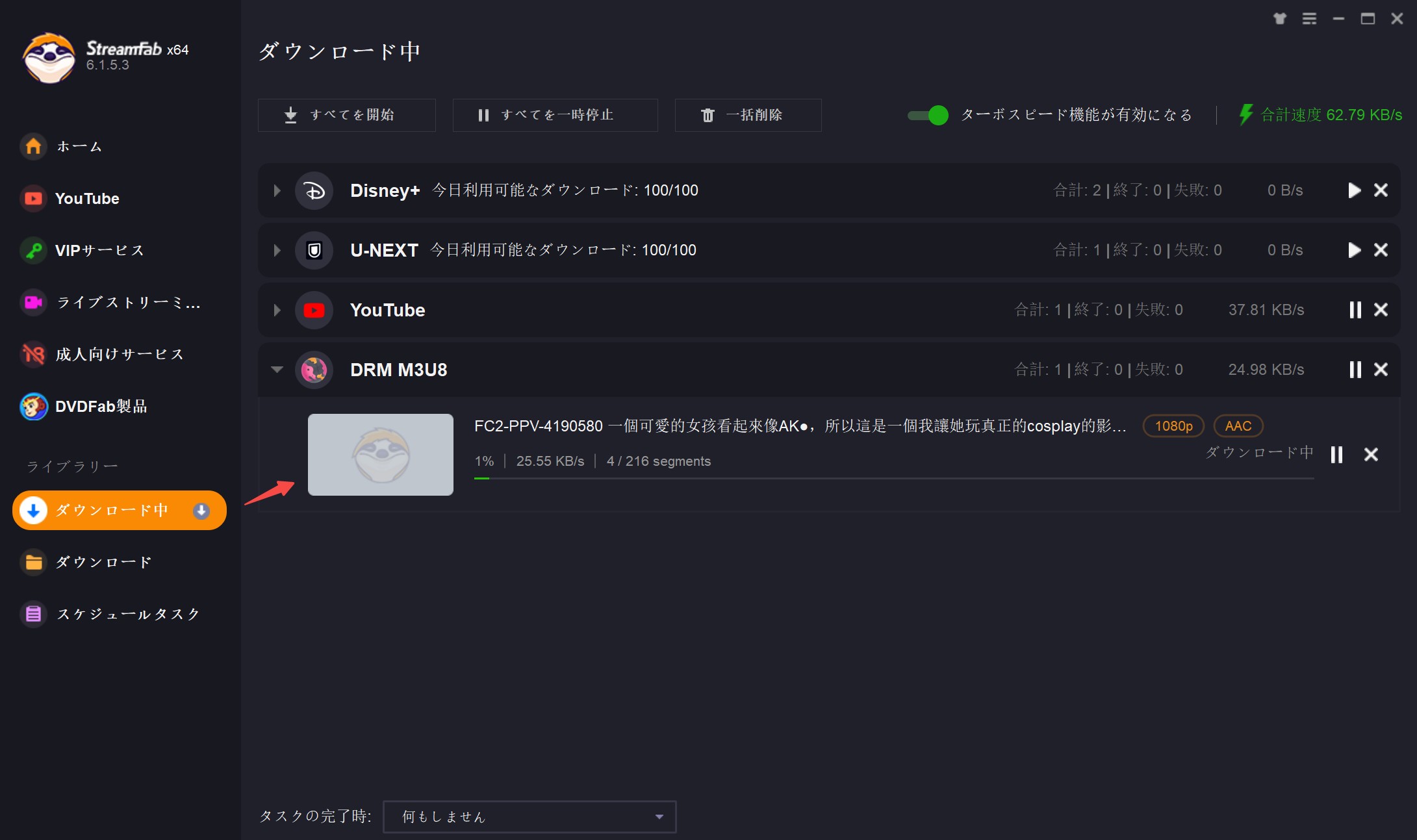The height and width of the screenshot is (840, 1417).
Task: Open the タスクの完了時 dropdown
Action: coord(530,817)
